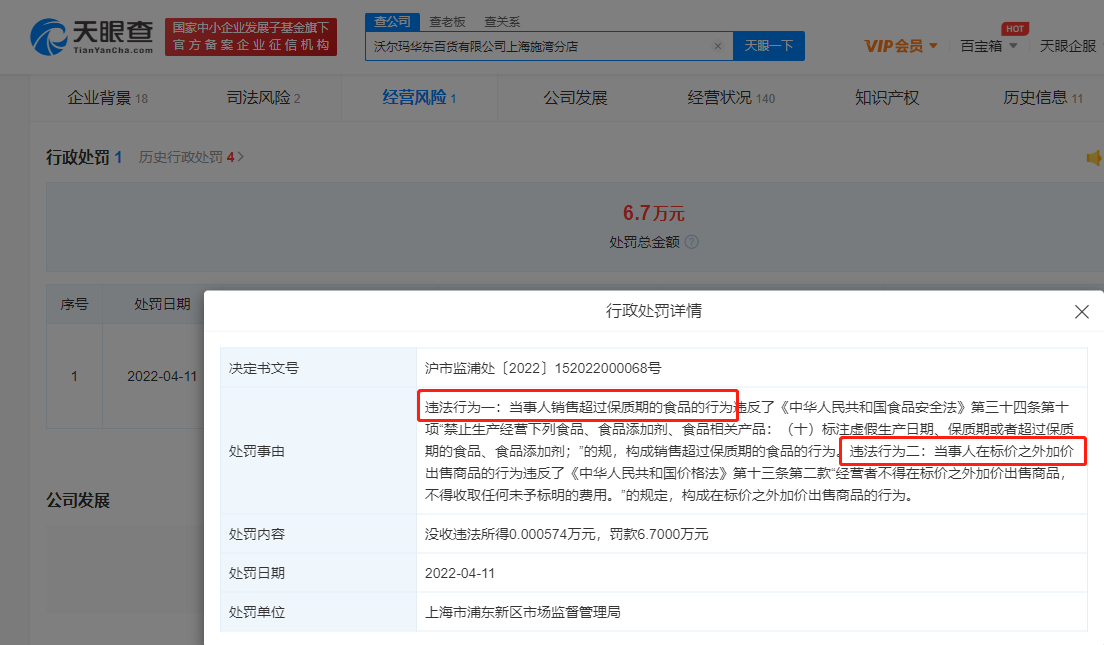
Task: Click the 行政处罚详情 dialog title
Action: tap(653, 311)
